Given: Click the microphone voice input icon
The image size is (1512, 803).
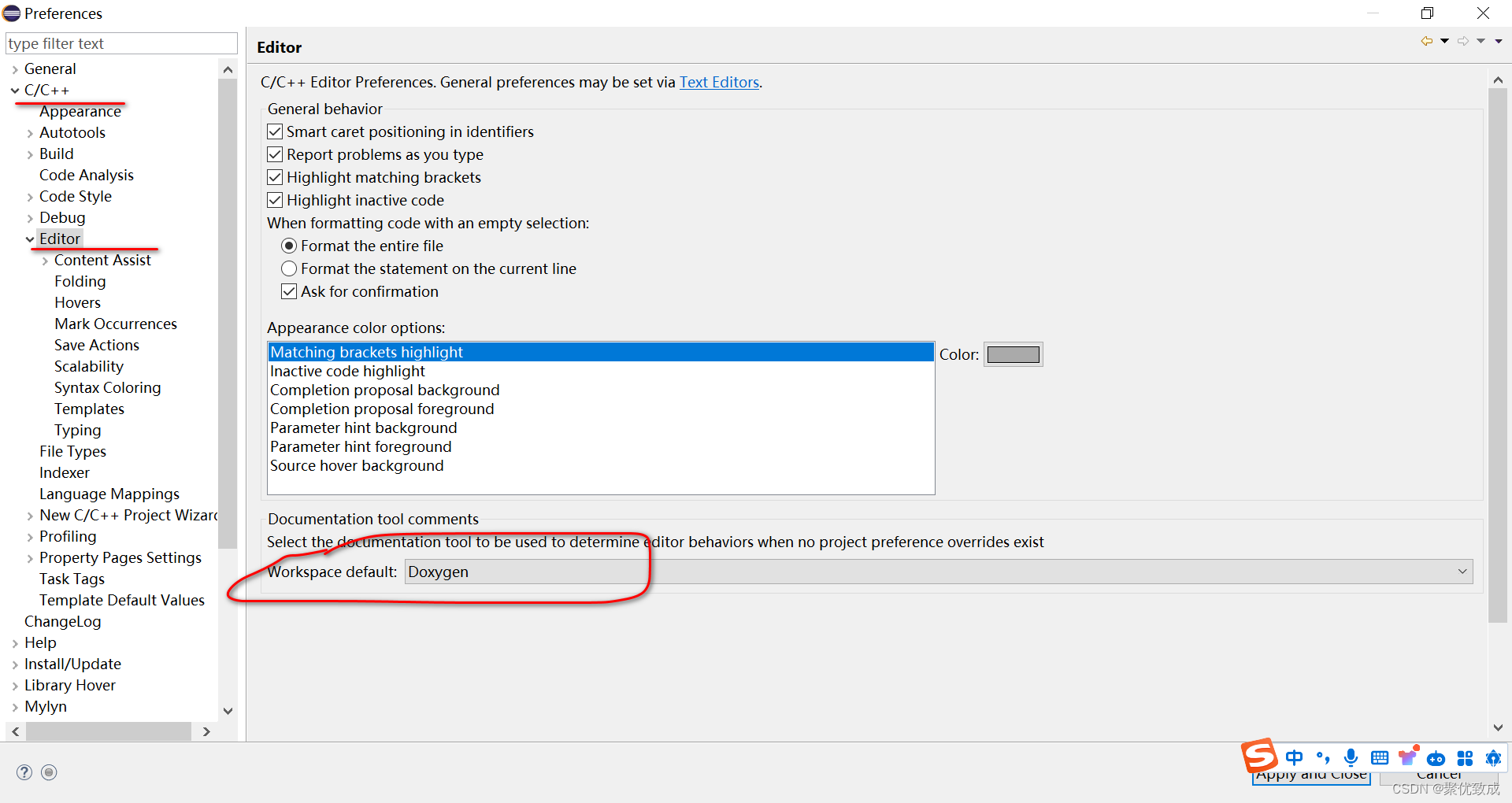Looking at the screenshot, I should pos(1351,757).
